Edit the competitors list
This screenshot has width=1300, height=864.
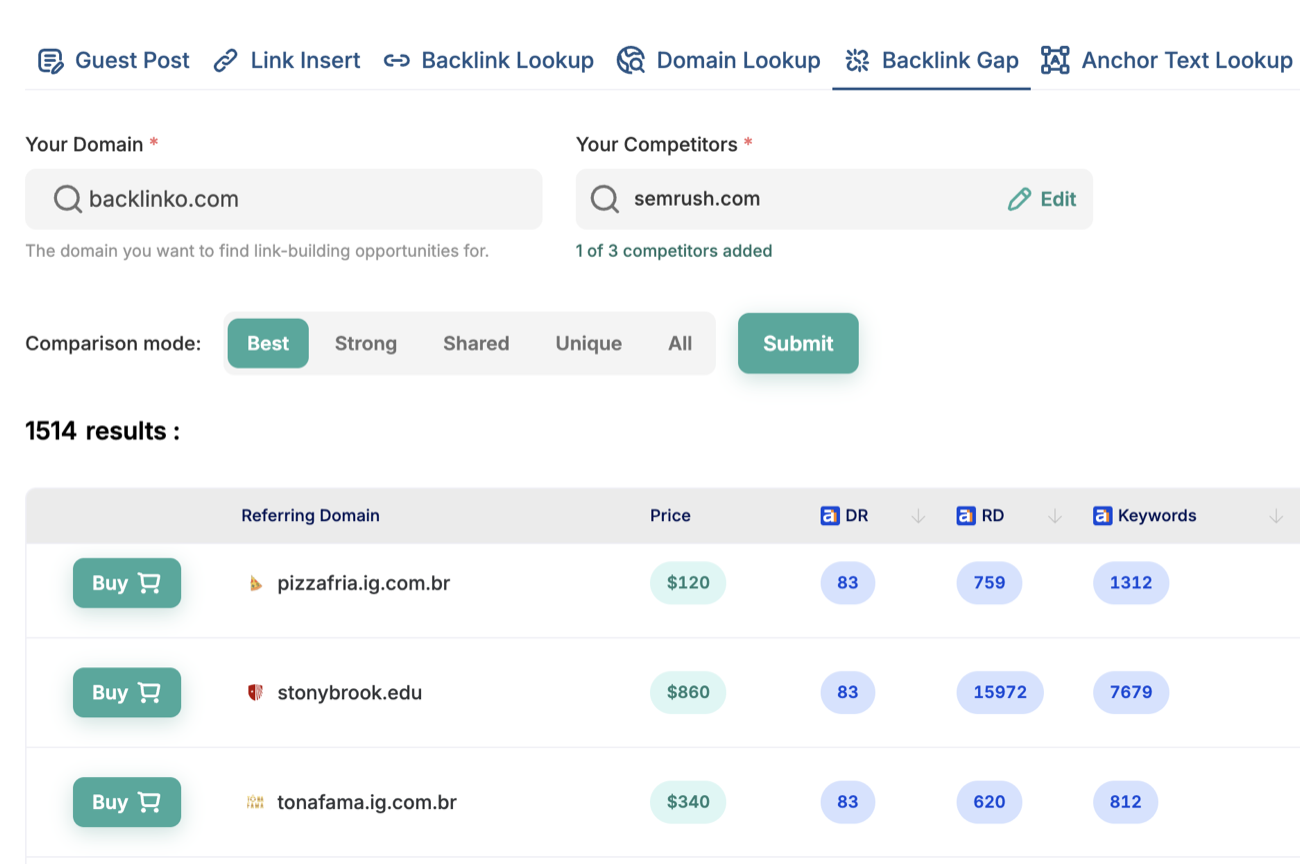[1042, 199]
